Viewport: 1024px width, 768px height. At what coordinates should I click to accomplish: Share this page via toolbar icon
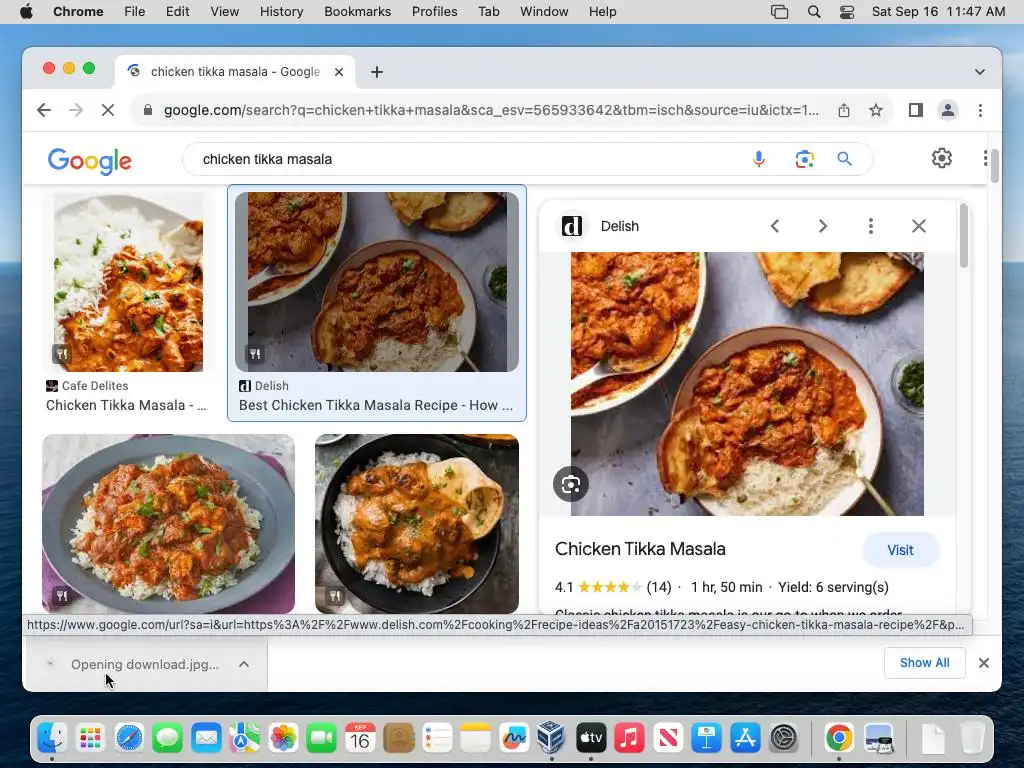(x=844, y=110)
